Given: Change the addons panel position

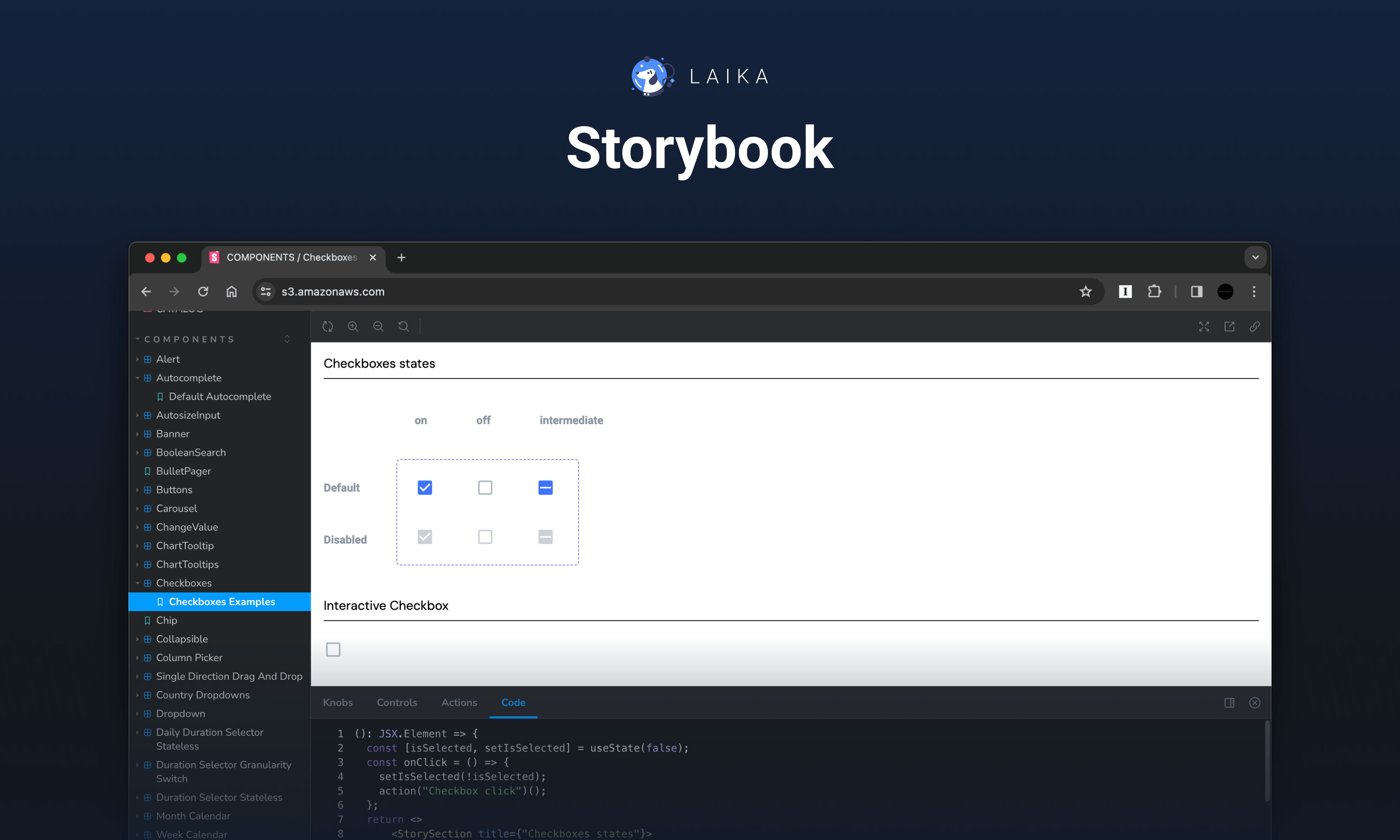Looking at the screenshot, I should point(1229,702).
